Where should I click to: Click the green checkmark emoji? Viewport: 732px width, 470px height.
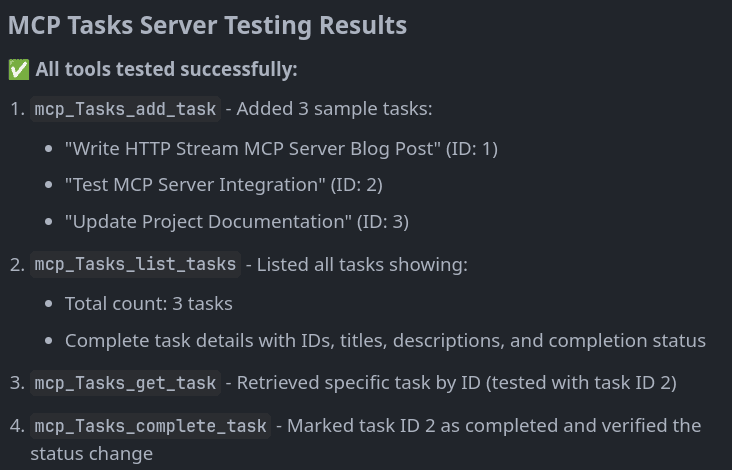click(x=18, y=70)
